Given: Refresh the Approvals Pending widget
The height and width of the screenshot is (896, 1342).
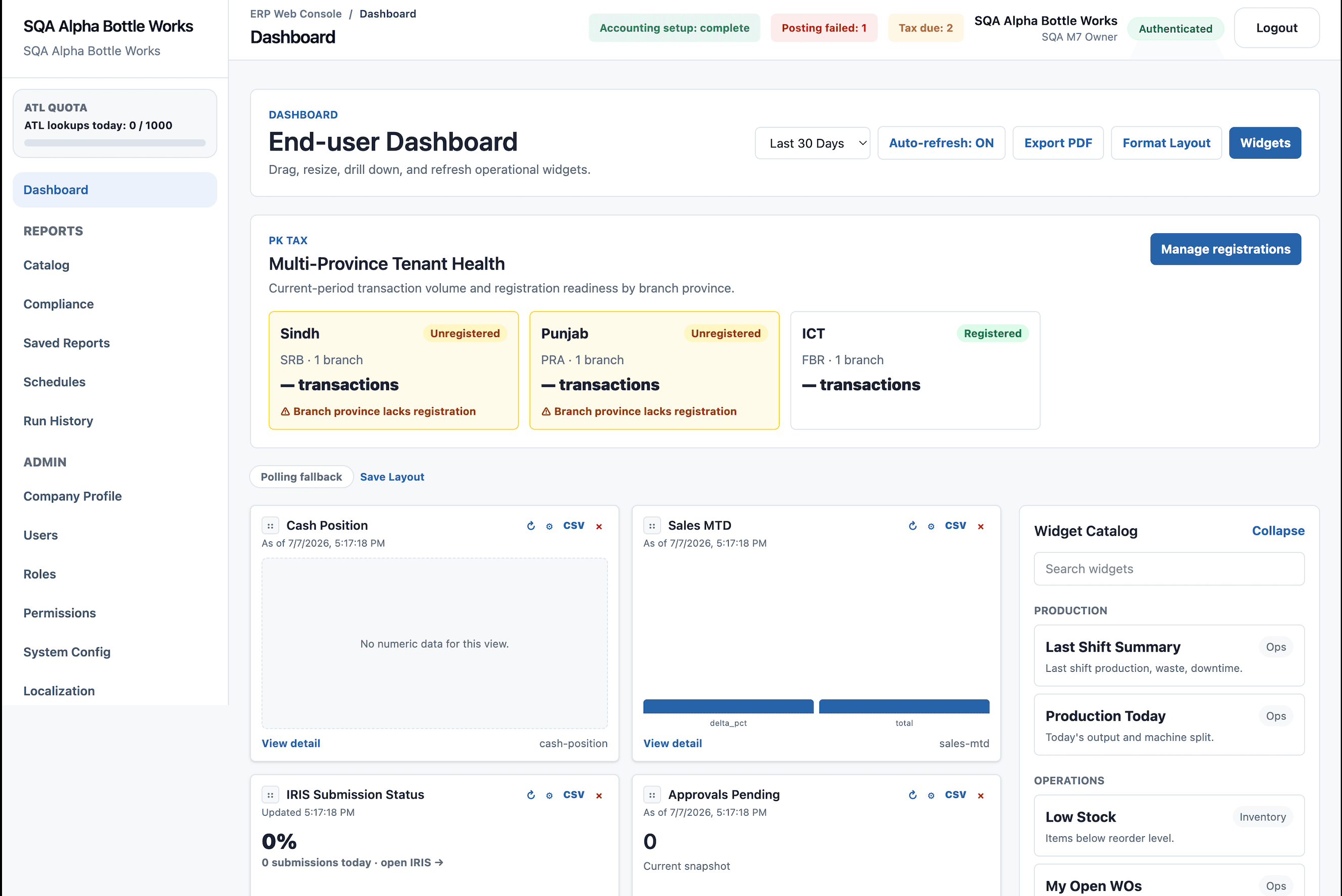Looking at the screenshot, I should (913, 795).
